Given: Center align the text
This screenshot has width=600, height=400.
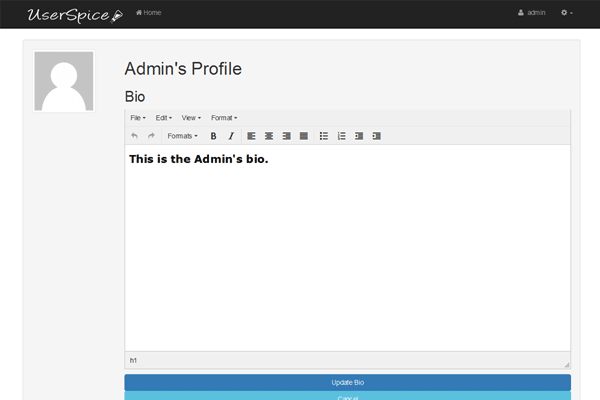Looking at the screenshot, I should (268, 136).
